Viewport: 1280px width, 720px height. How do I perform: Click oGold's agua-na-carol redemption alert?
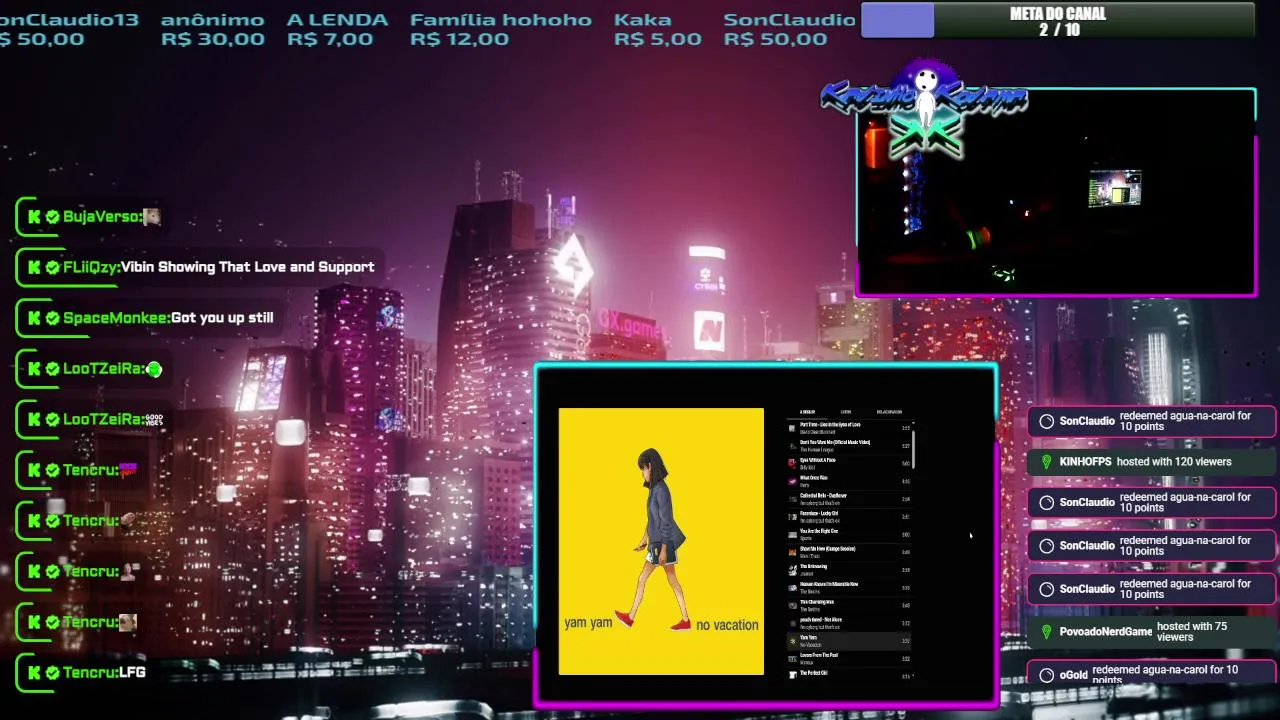(x=1152, y=674)
